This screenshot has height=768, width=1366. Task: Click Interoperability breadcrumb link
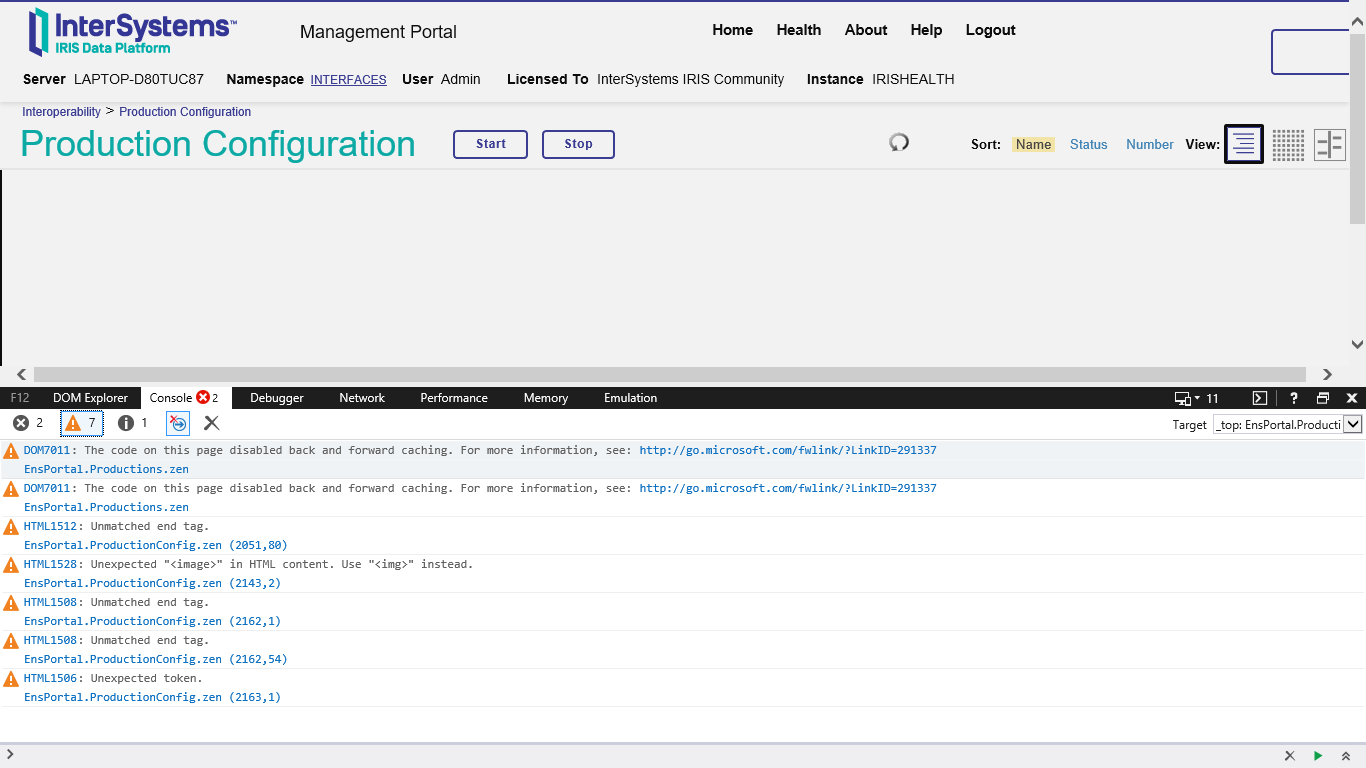(x=61, y=112)
